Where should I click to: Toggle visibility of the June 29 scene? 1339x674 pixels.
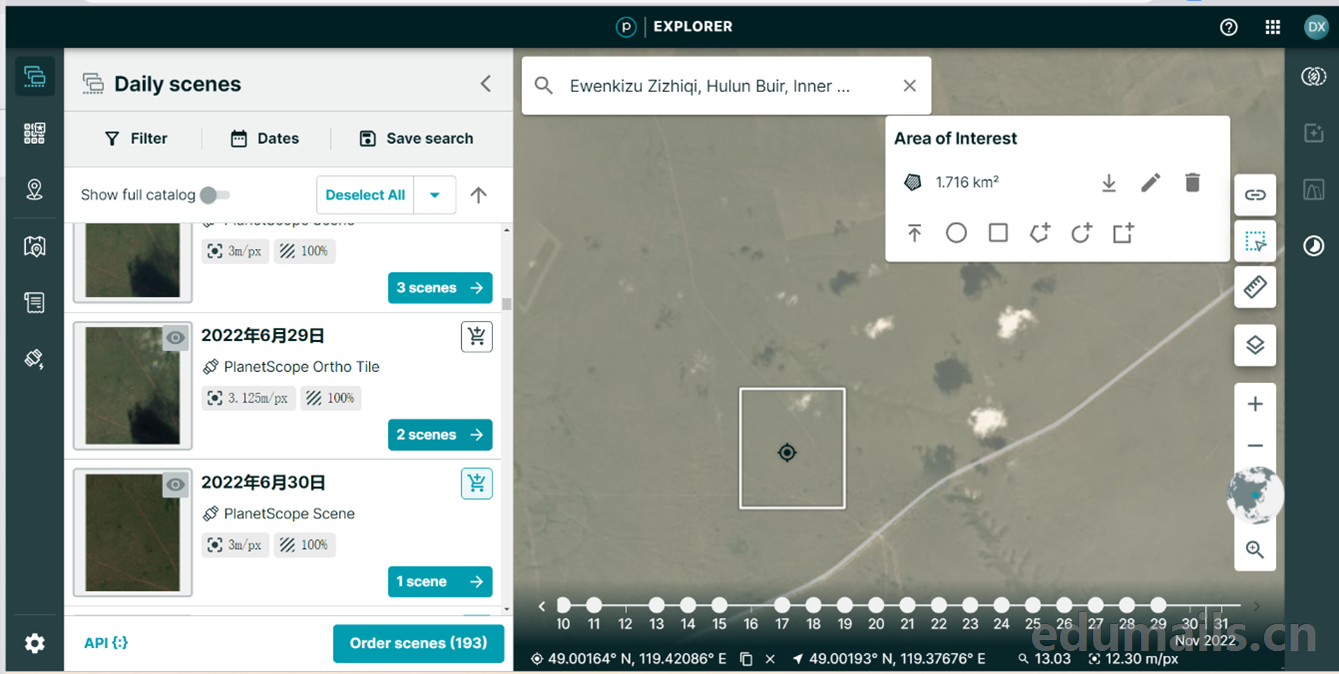pyautogui.click(x=176, y=338)
